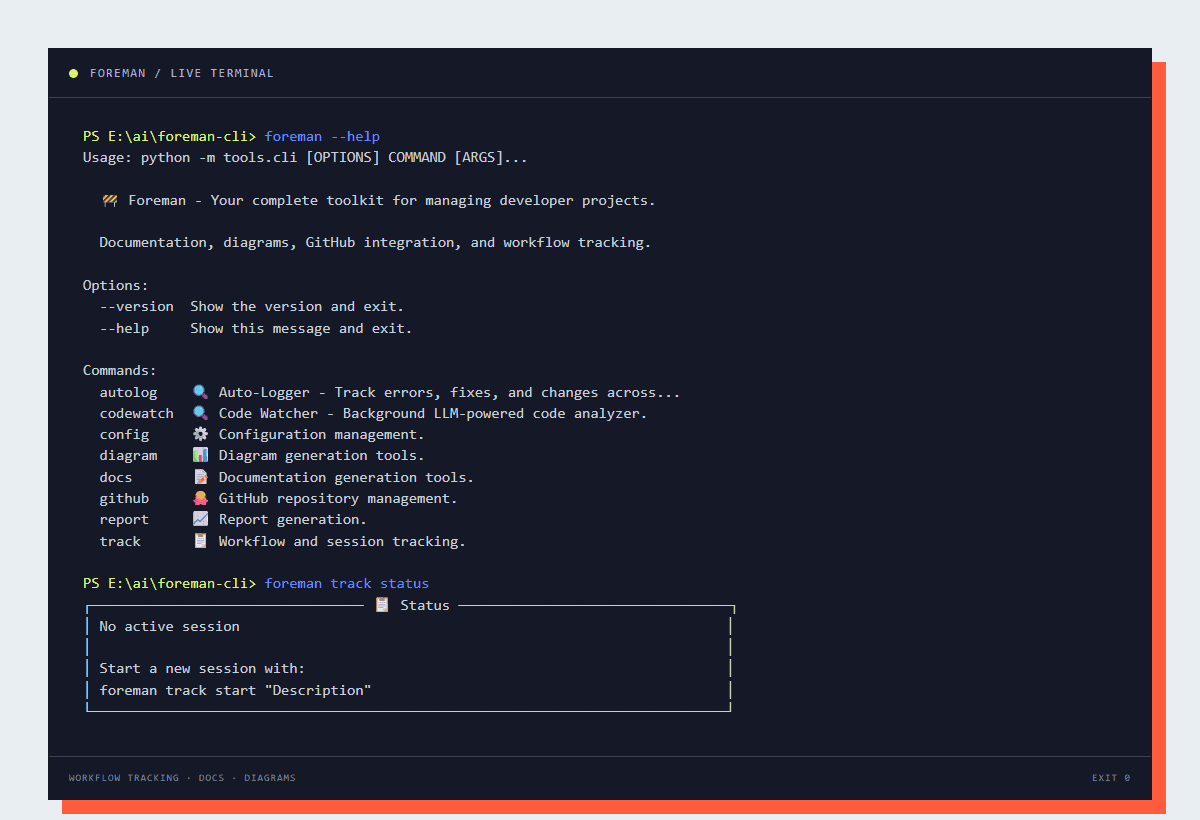1200x820 pixels.
Task: Click the 'autolog' command name
Action: point(128,392)
